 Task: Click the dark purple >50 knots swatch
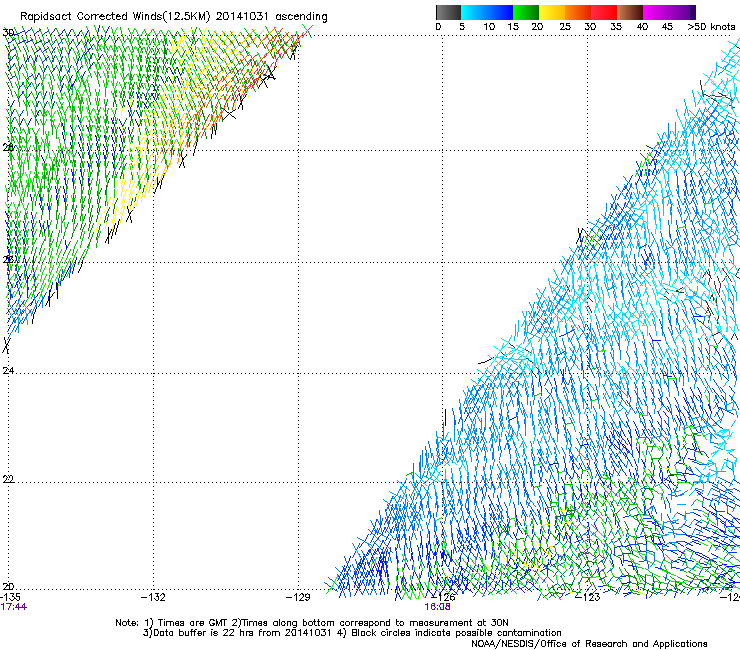pyautogui.click(x=692, y=12)
